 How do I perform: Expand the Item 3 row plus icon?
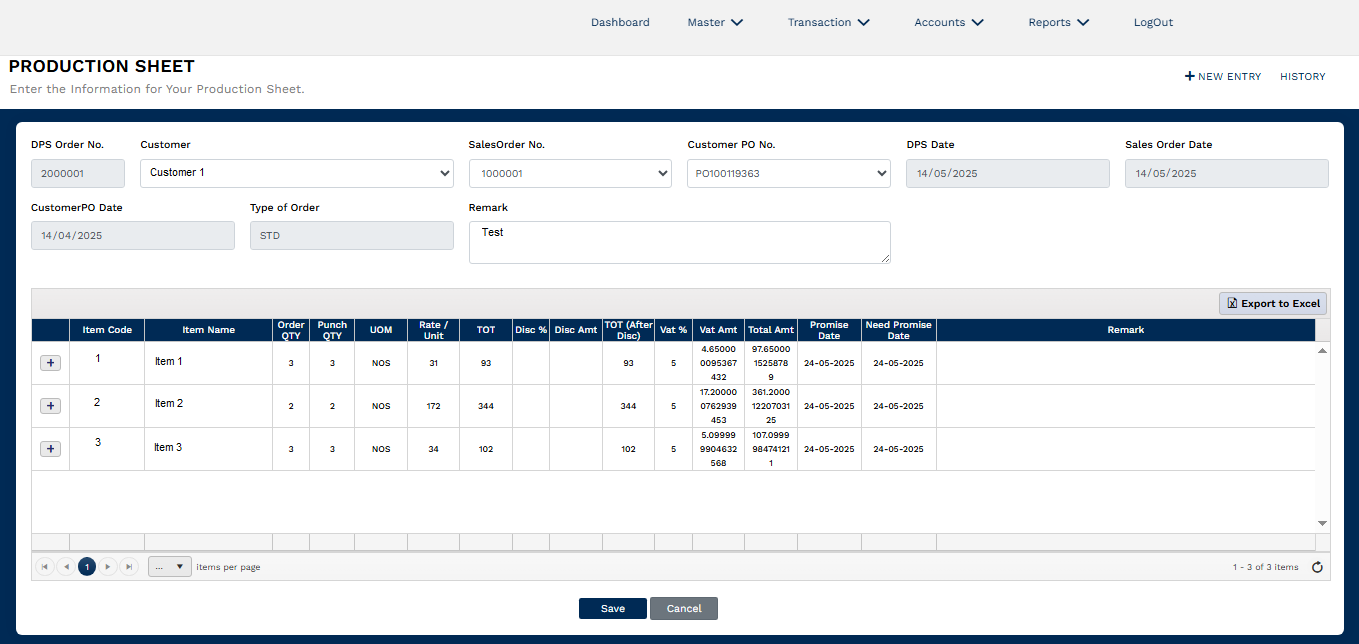coord(51,449)
